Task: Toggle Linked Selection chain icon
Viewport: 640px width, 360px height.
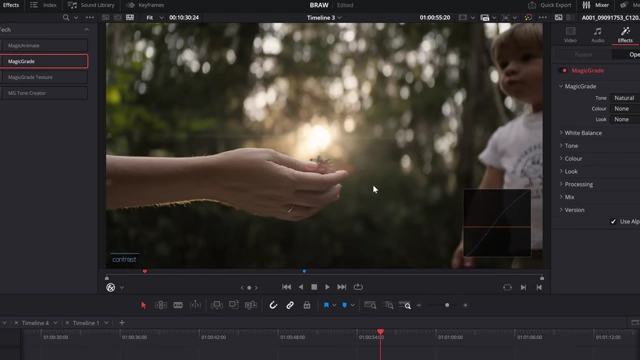Action: [x=290, y=305]
